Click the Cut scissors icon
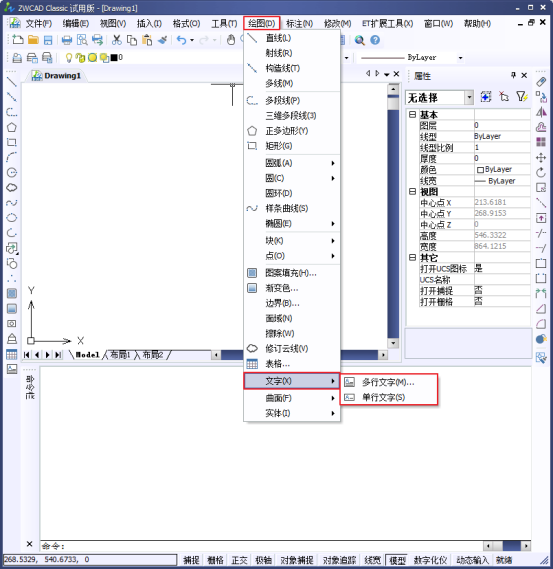The height and width of the screenshot is (569, 553). [116, 40]
